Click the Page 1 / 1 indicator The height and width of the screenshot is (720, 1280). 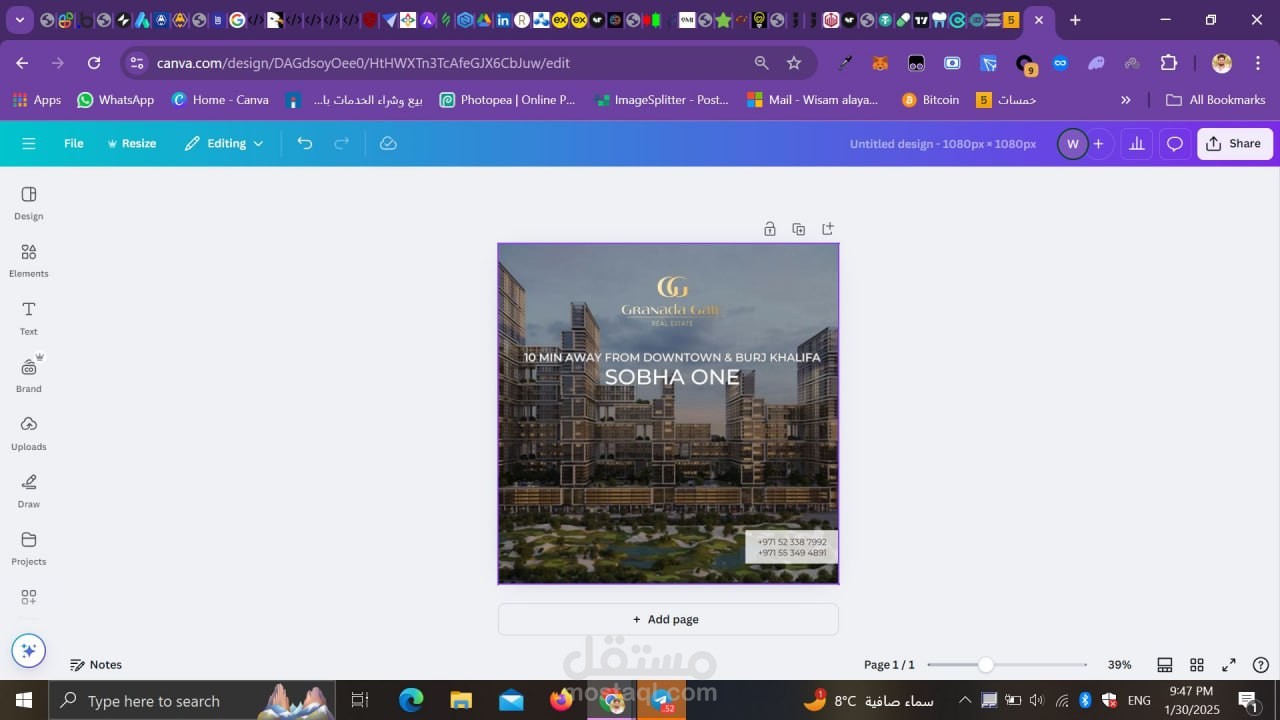[889, 665]
